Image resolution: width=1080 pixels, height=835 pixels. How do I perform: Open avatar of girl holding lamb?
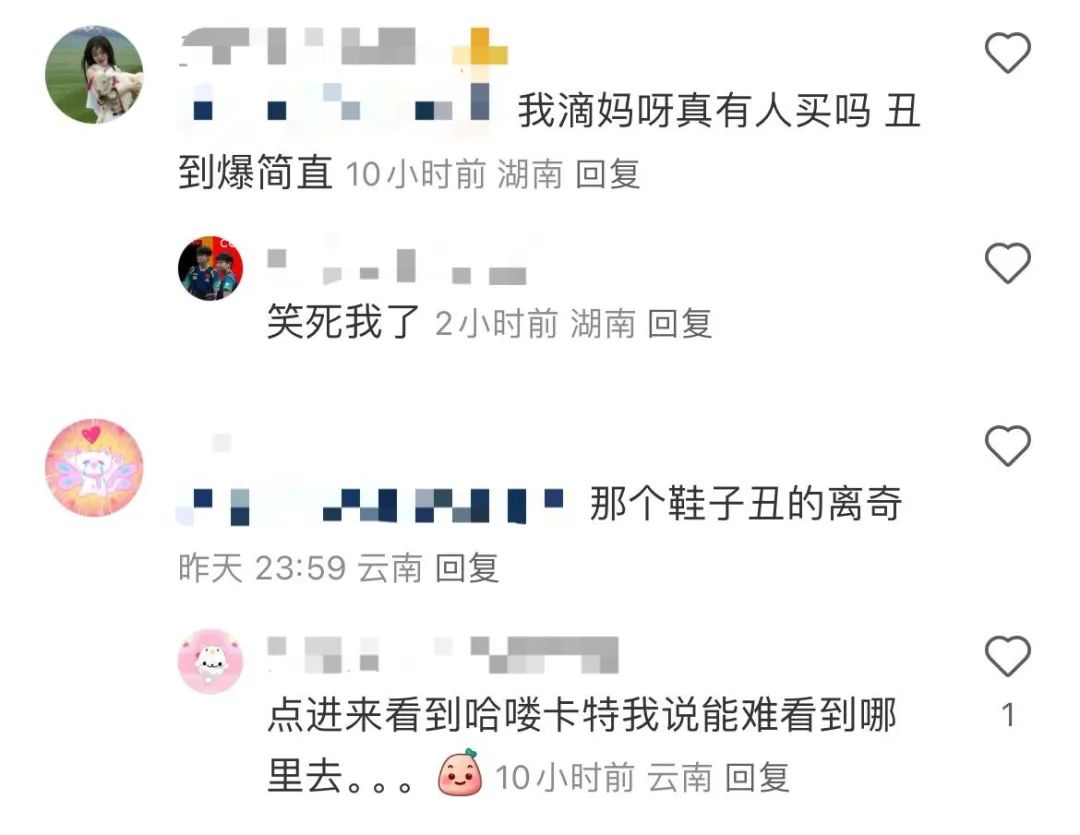[94, 75]
